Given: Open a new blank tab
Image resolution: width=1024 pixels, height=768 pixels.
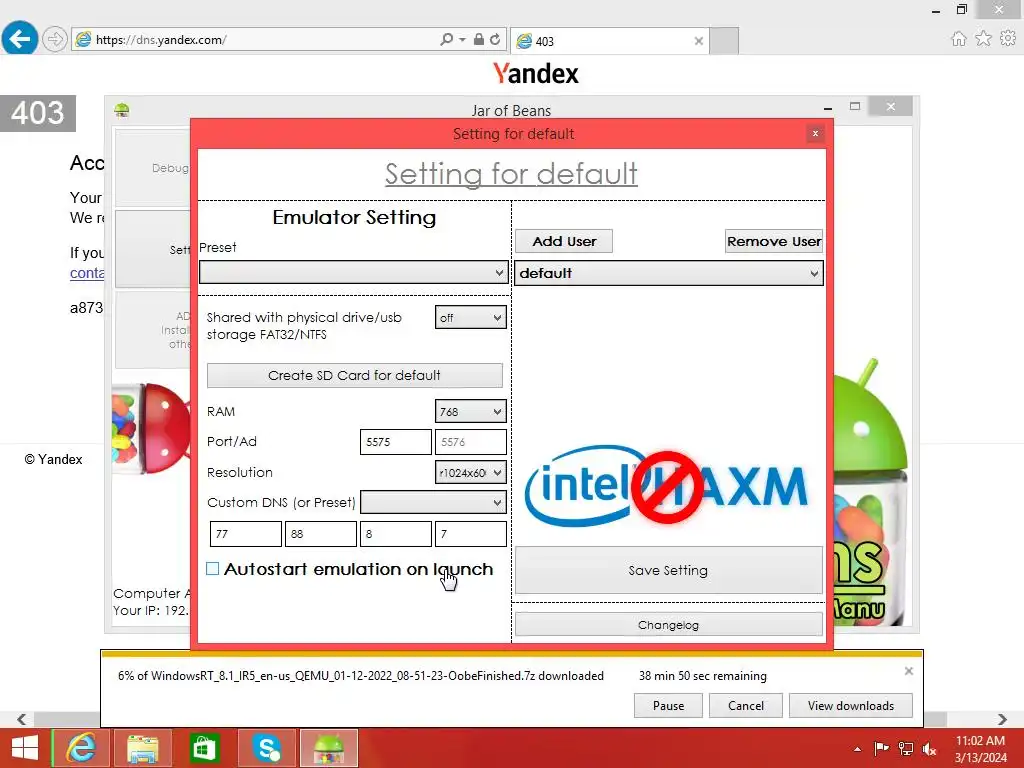Looking at the screenshot, I should coord(724,41).
